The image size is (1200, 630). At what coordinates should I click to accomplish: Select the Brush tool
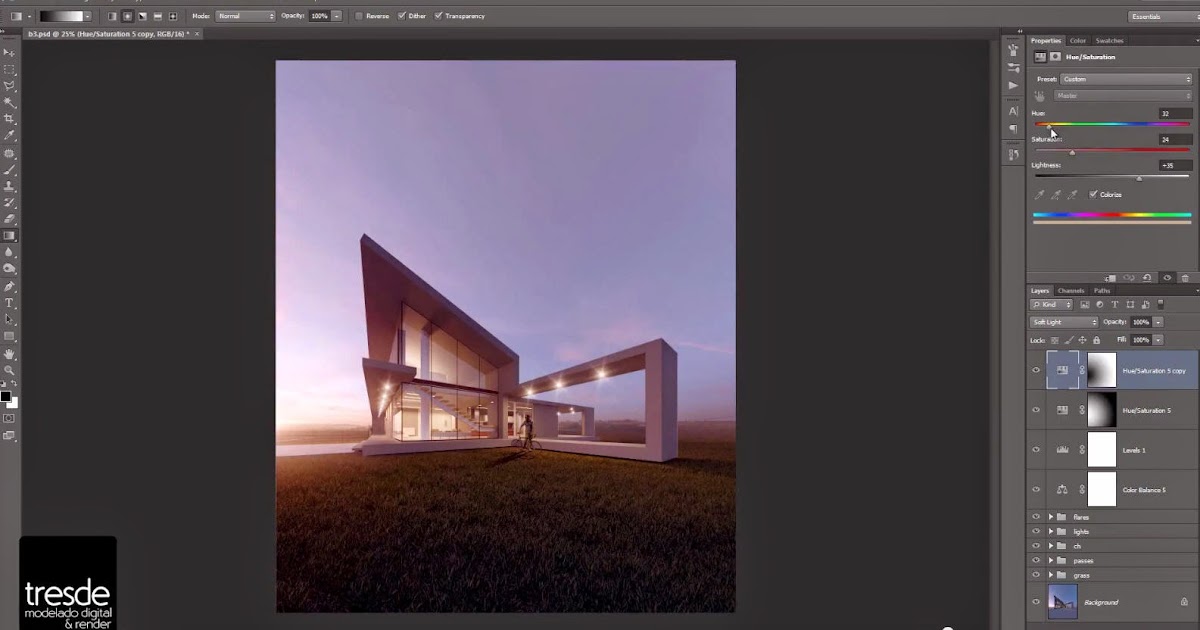(x=9, y=169)
